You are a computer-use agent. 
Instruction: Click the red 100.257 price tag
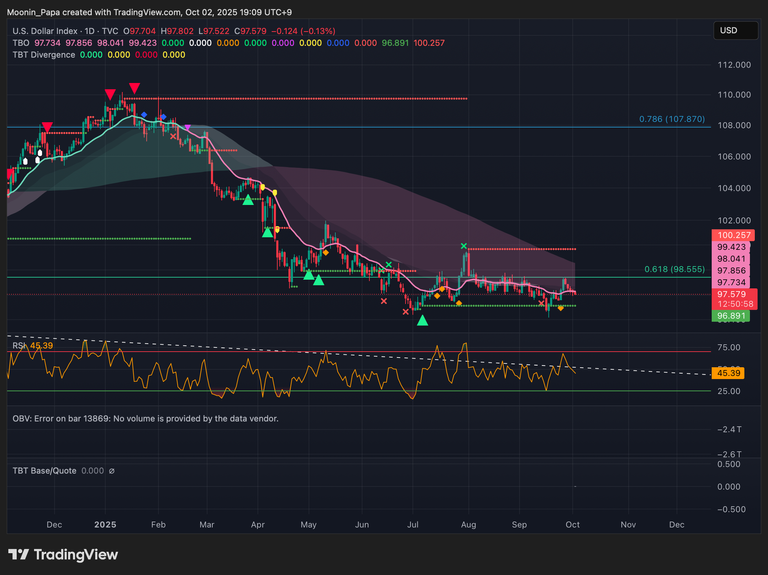click(x=729, y=236)
